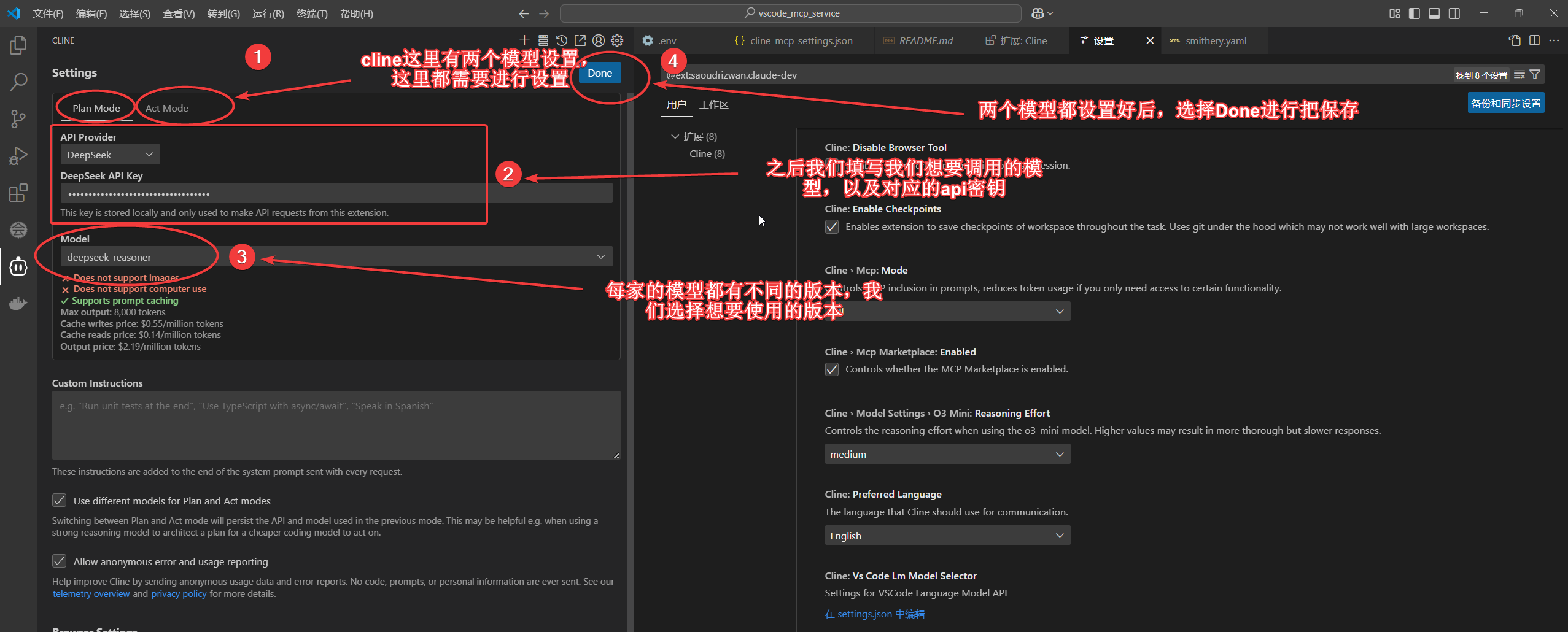The width and height of the screenshot is (1568, 632).
Task: Open the Run and Debug view
Action: (18, 156)
